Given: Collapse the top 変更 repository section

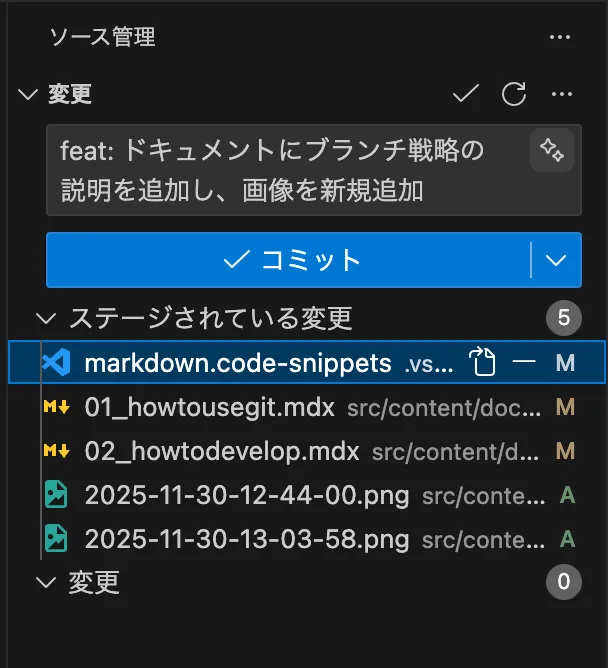Looking at the screenshot, I should point(27,94).
